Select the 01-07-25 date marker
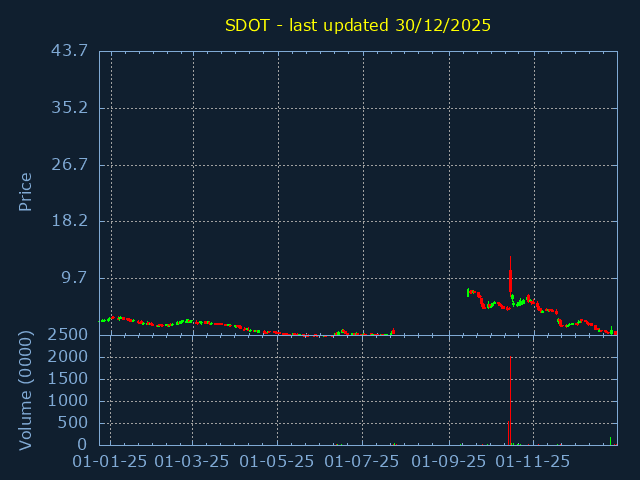 coord(364,462)
